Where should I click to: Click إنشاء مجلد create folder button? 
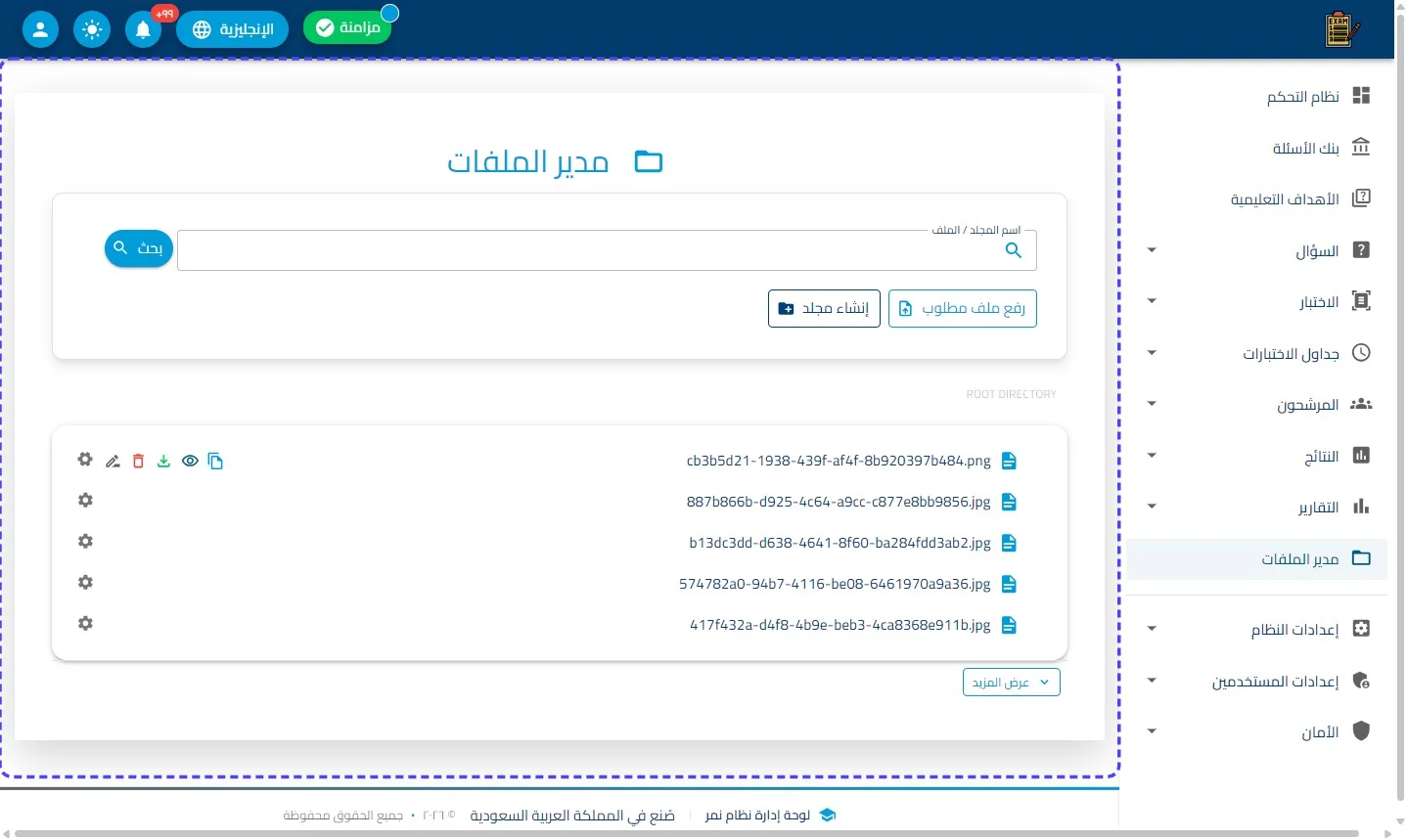[x=824, y=309]
